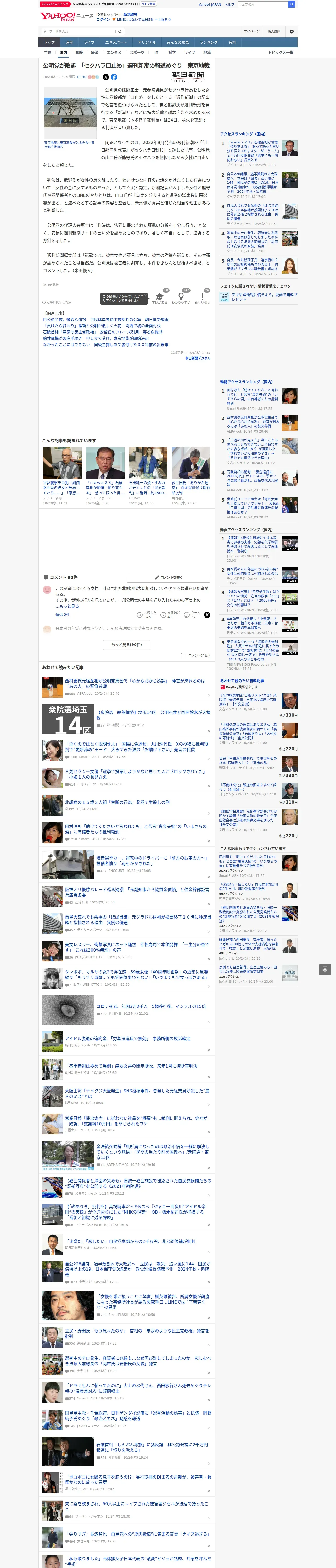Viewport: 336px width, 1568px height.
Task: React with わかりやすい lightbulb icon
Action: (181, 296)
